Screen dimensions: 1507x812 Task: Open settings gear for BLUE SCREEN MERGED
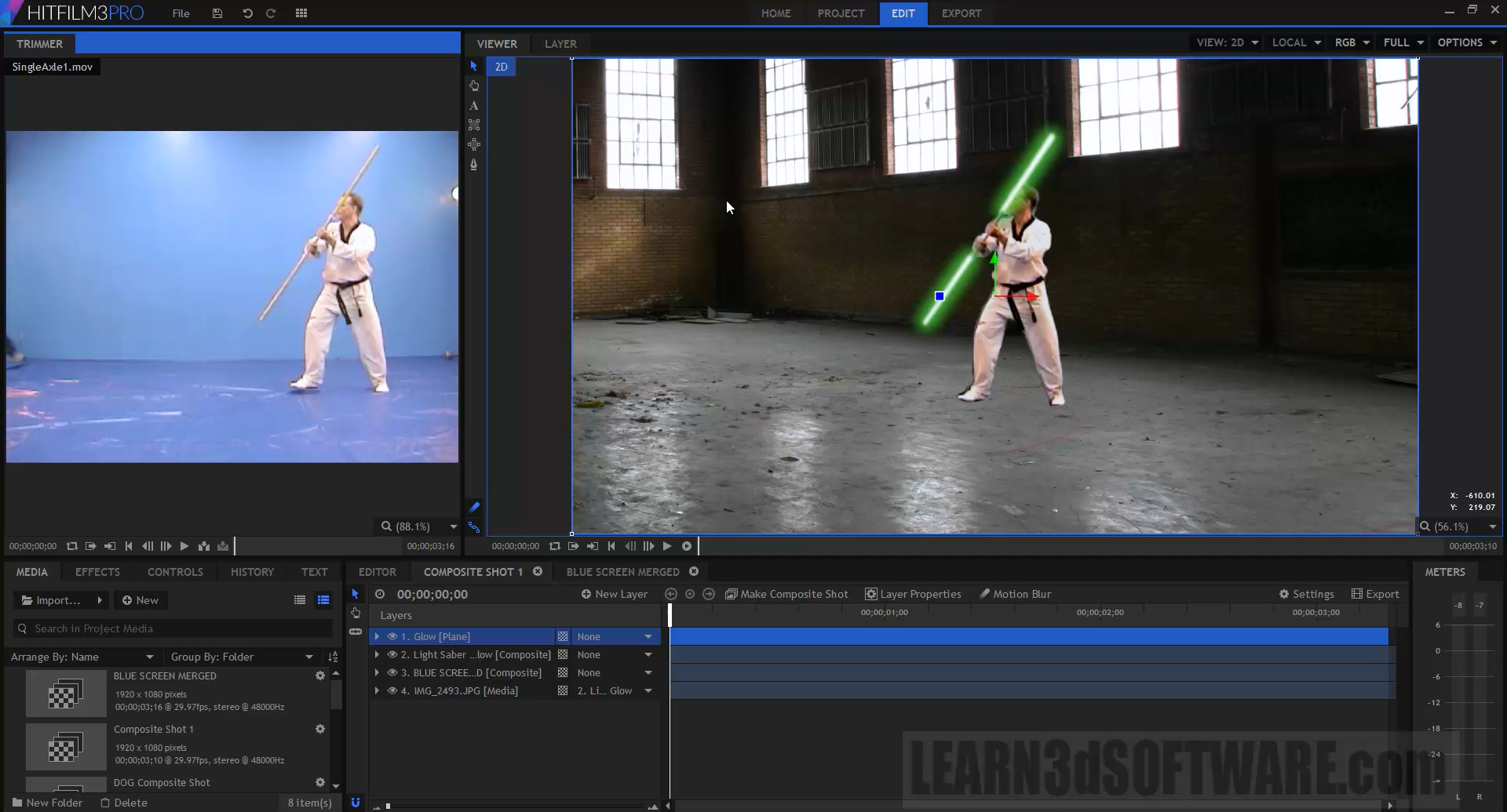pyautogui.click(x=320, y=675)
